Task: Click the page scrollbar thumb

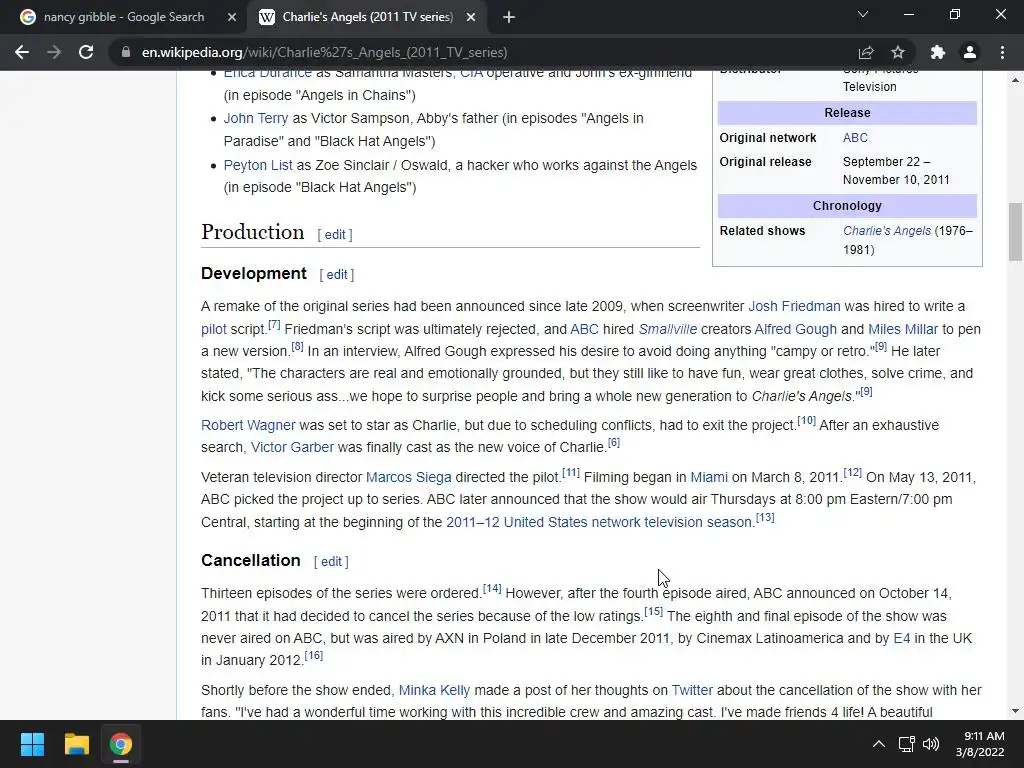Action: pos(1015,232)
